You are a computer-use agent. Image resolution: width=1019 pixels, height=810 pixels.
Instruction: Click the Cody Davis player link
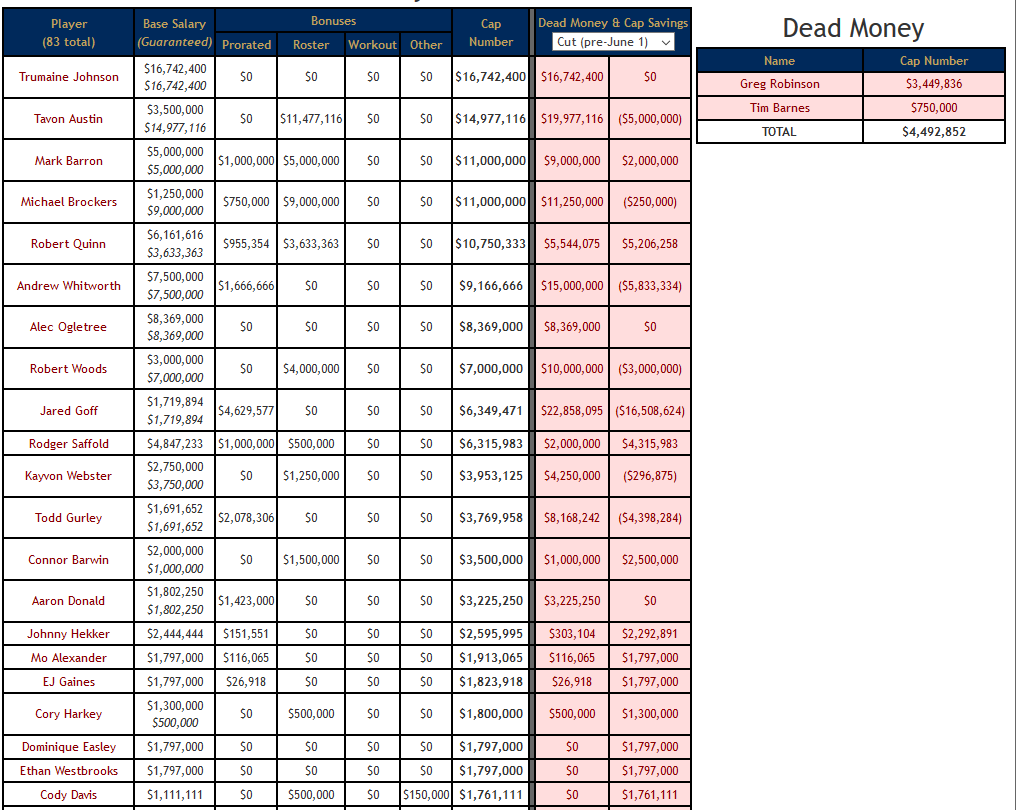(x=69, y=795)
